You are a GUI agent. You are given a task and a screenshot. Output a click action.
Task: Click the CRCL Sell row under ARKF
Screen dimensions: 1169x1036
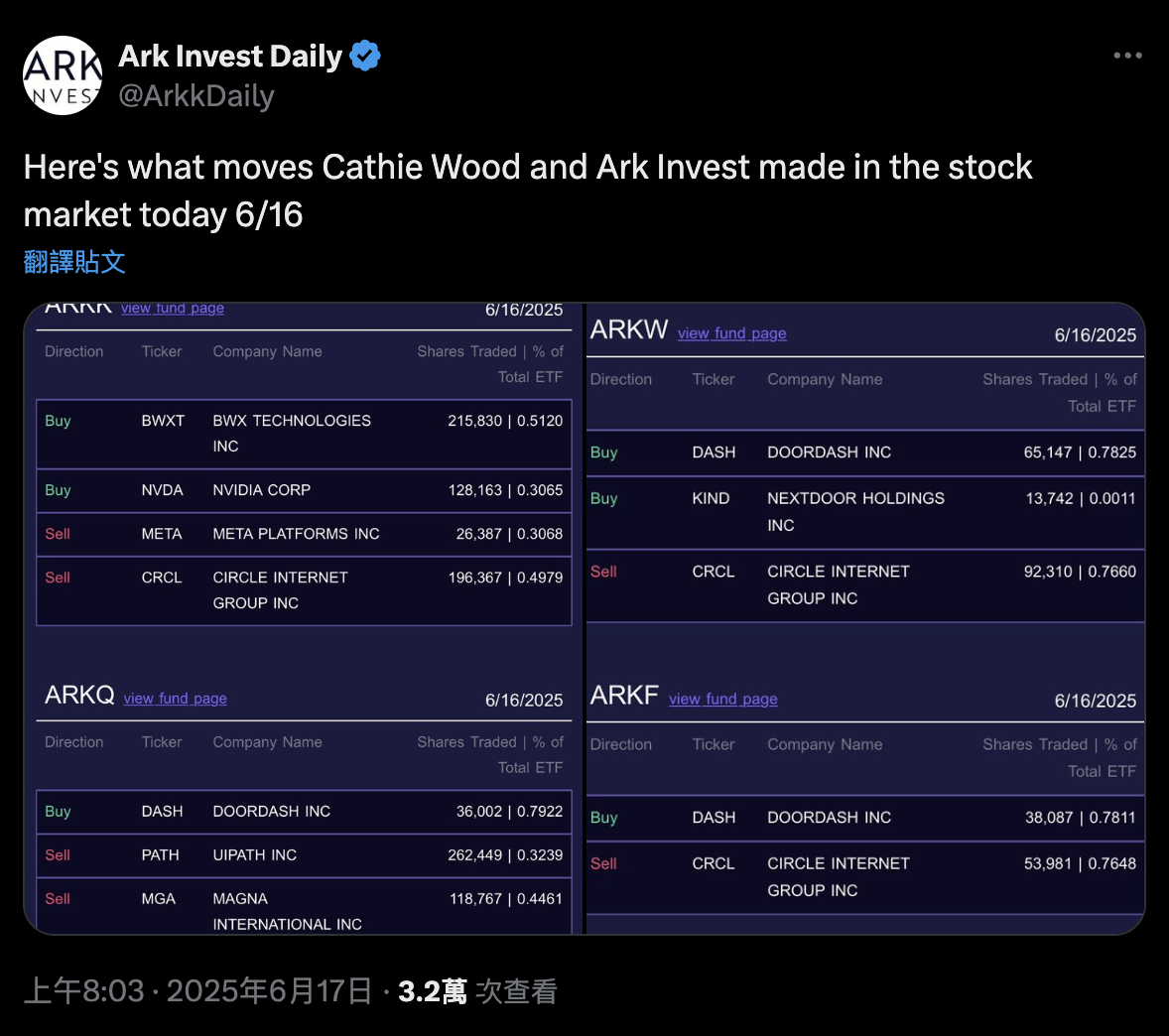pyautogui.click(x=863, y=877)
